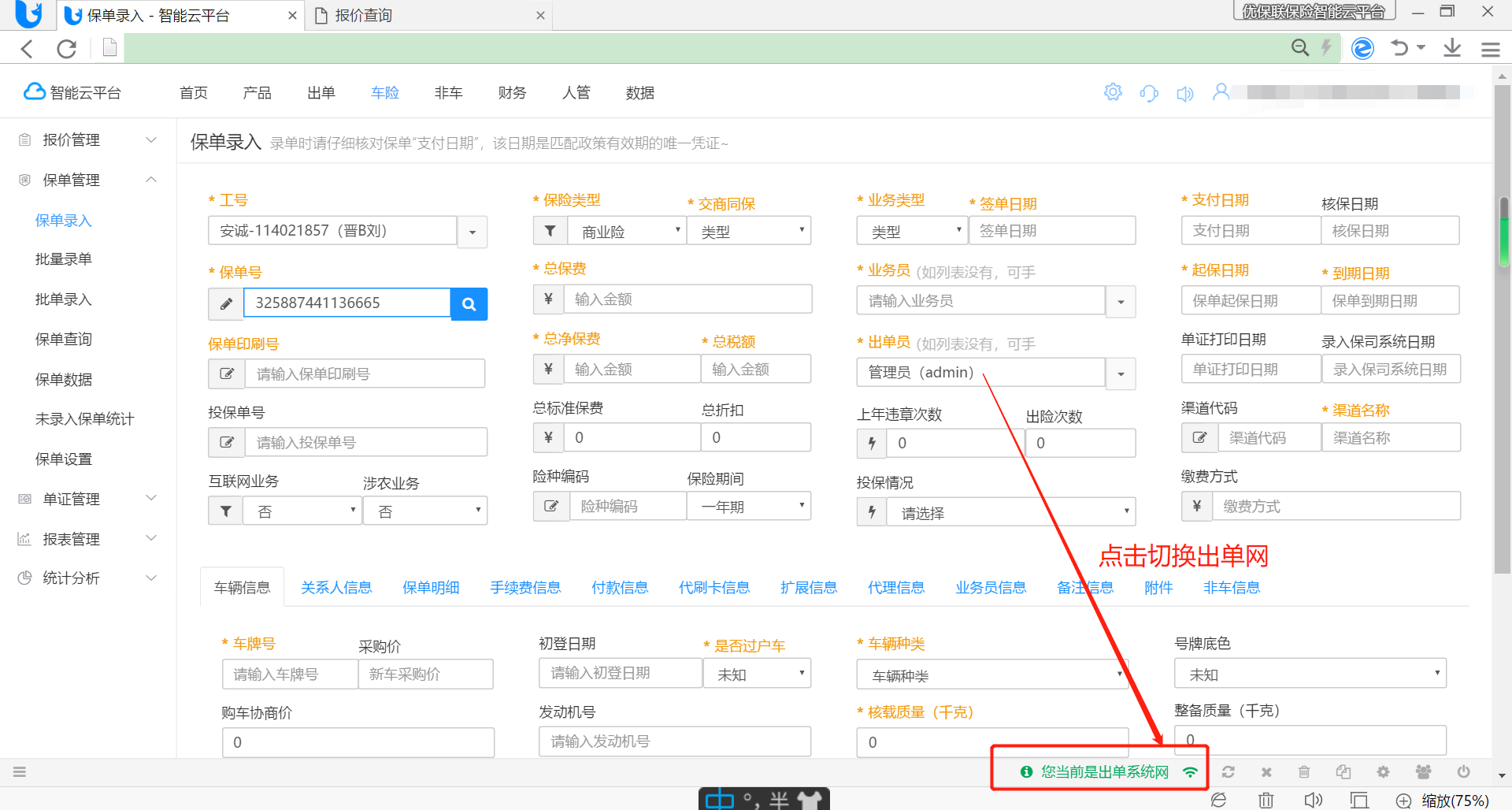
Task: Open the 号牌底色 dropdown
Action: tap(1310, 674)
